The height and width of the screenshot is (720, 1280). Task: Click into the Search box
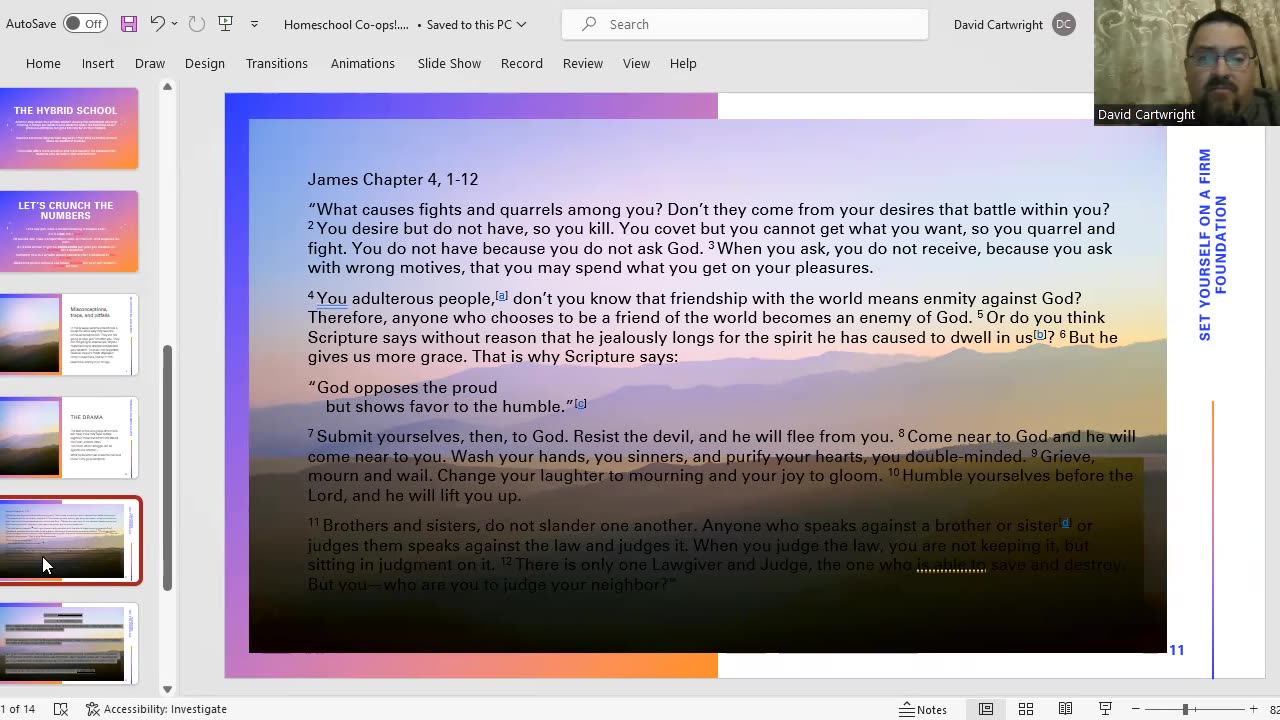pos(745,24)
